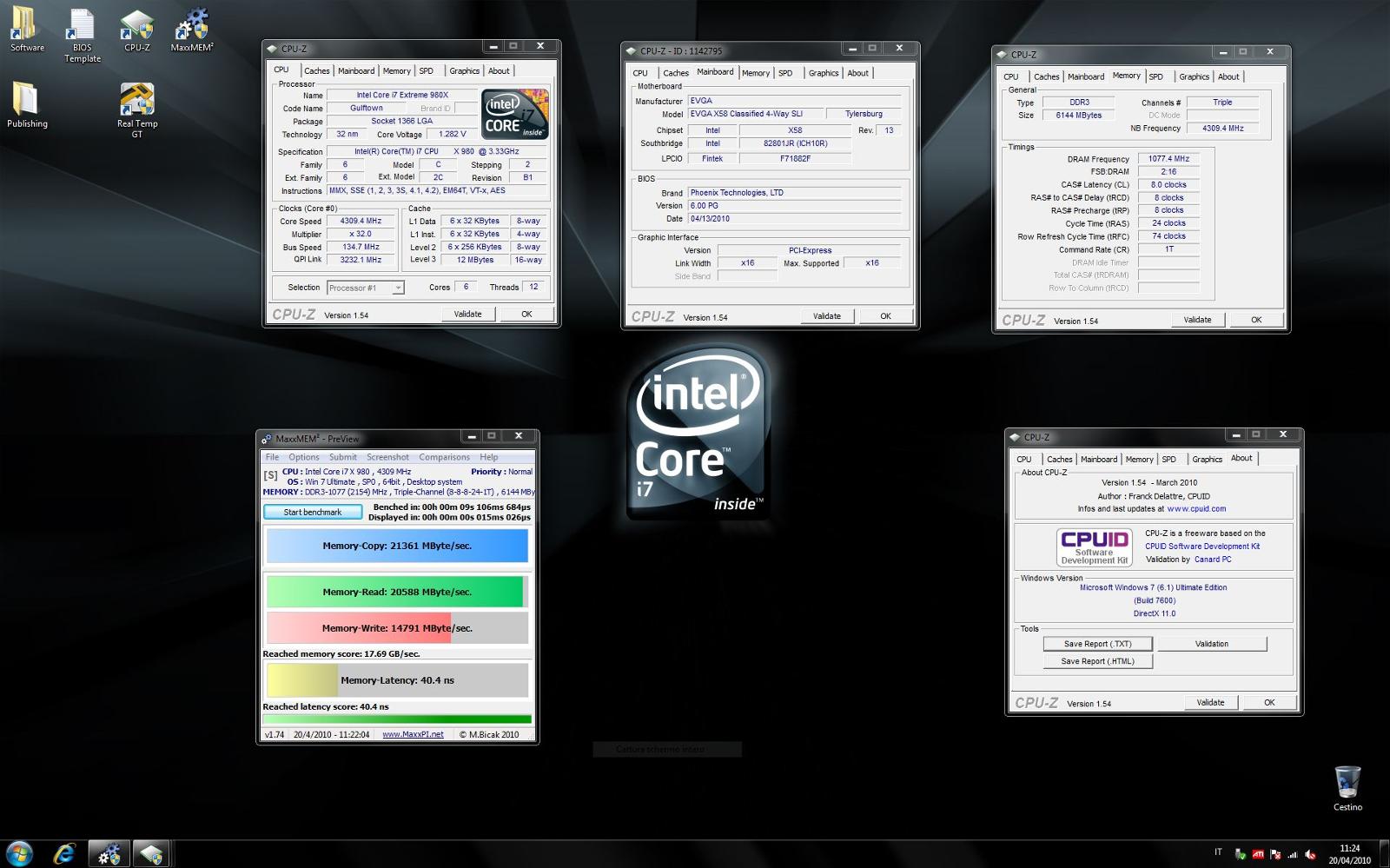The height and width of the screenshot is (868, 1390).
Task: Open the Publishing folder on desktop
Action: (x=27, y=105)
